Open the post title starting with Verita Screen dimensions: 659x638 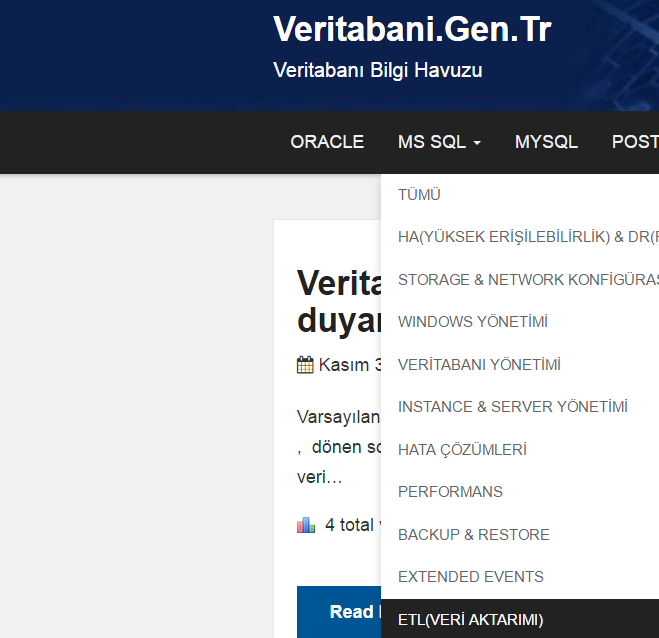coord(339,301)
